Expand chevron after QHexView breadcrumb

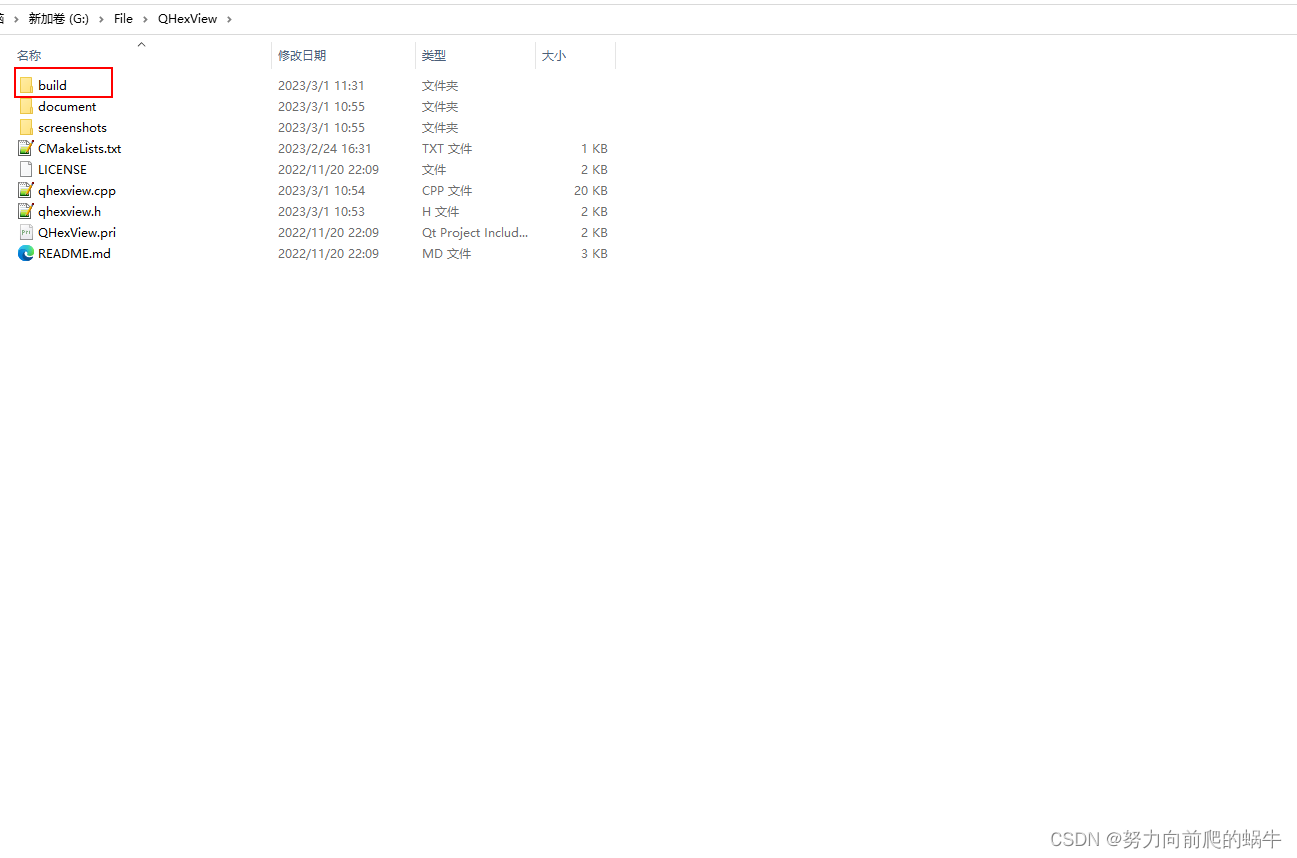point(229,18)
